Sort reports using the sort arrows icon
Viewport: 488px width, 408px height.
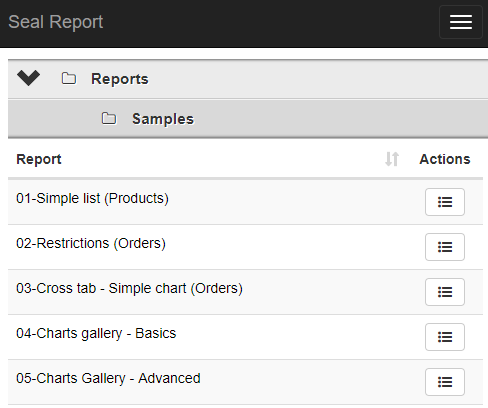[x=392, y=159]
